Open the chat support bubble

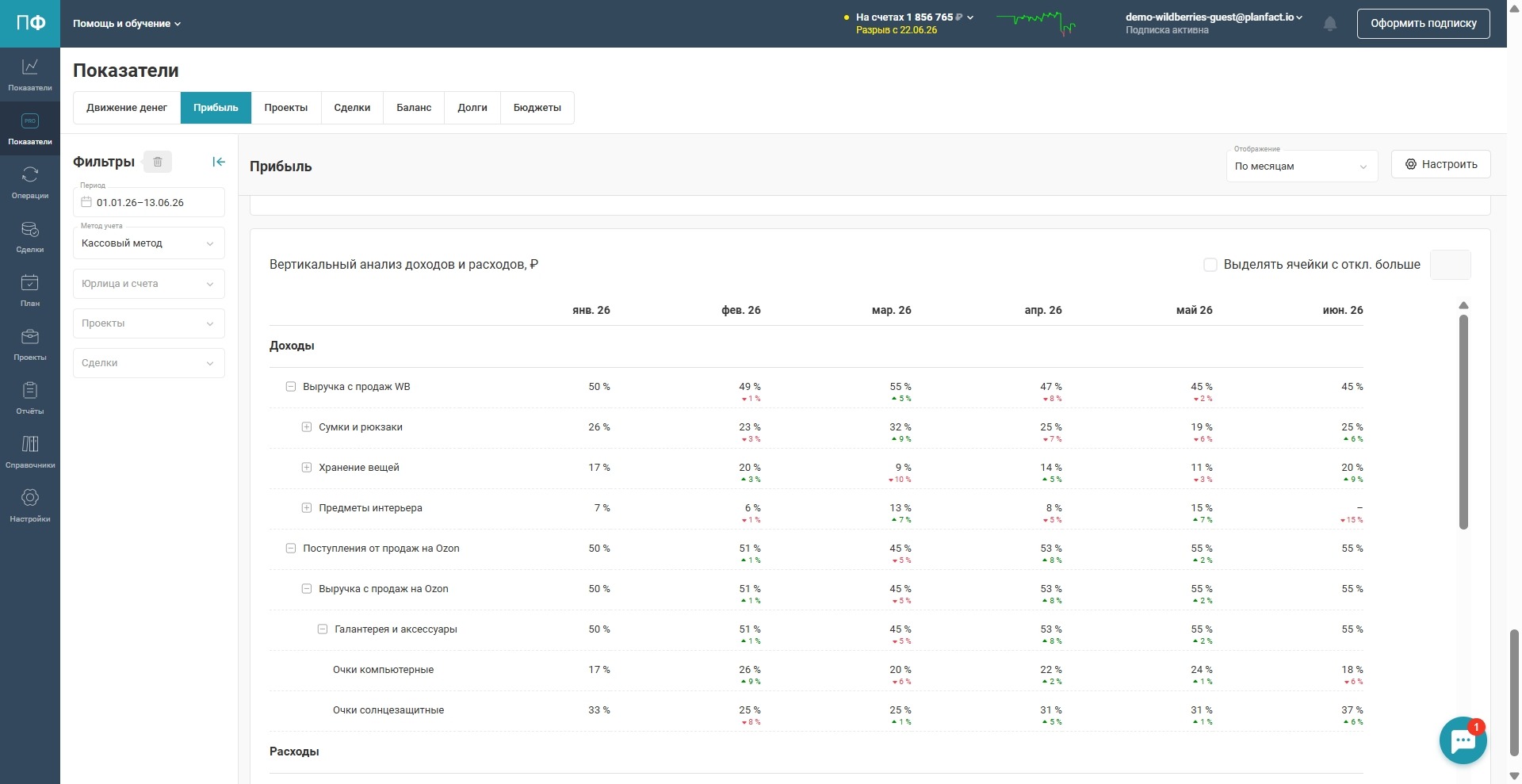coord(1463,740)
